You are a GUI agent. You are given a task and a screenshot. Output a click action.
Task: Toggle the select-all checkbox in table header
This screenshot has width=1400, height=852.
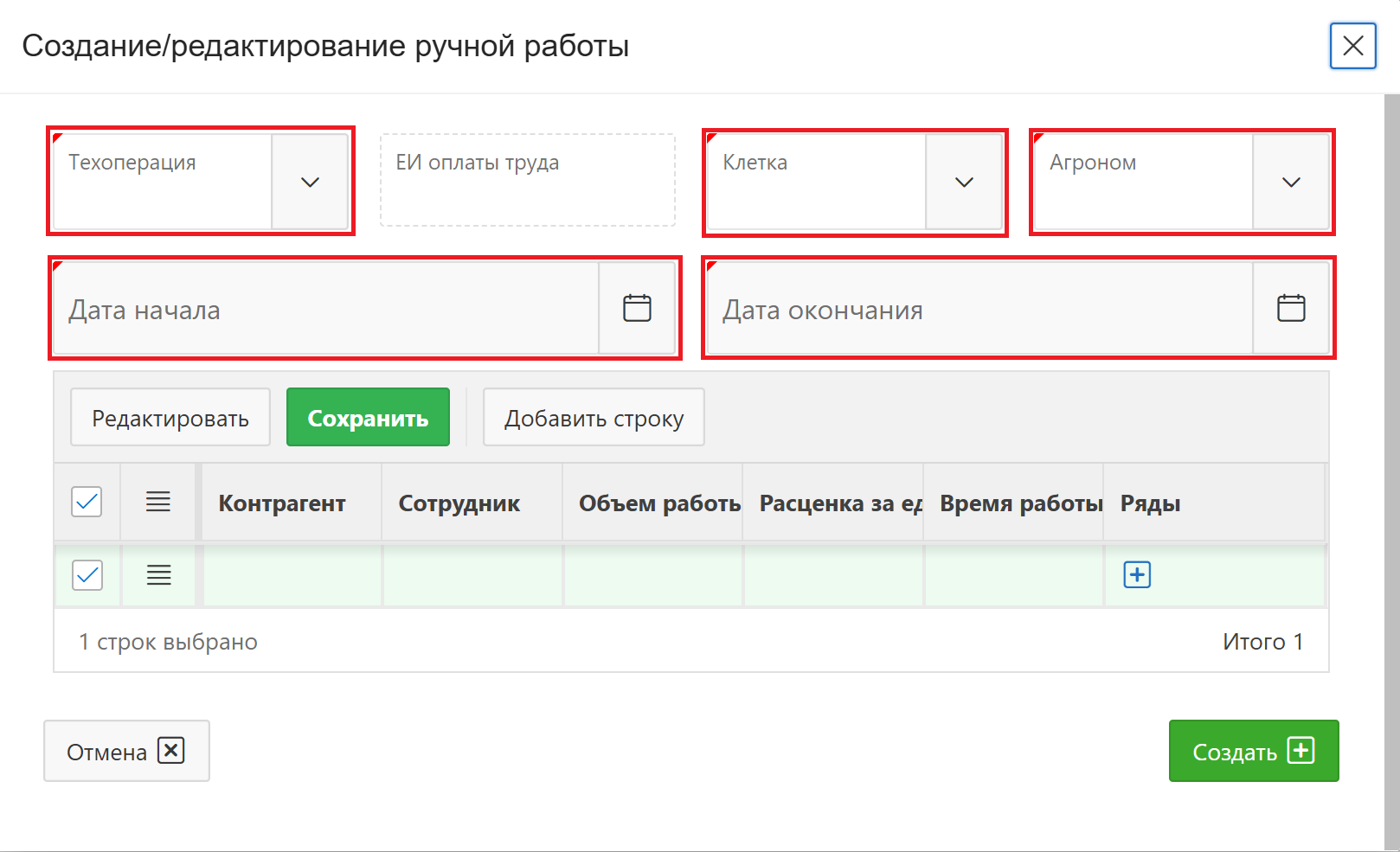click(87, 502)
